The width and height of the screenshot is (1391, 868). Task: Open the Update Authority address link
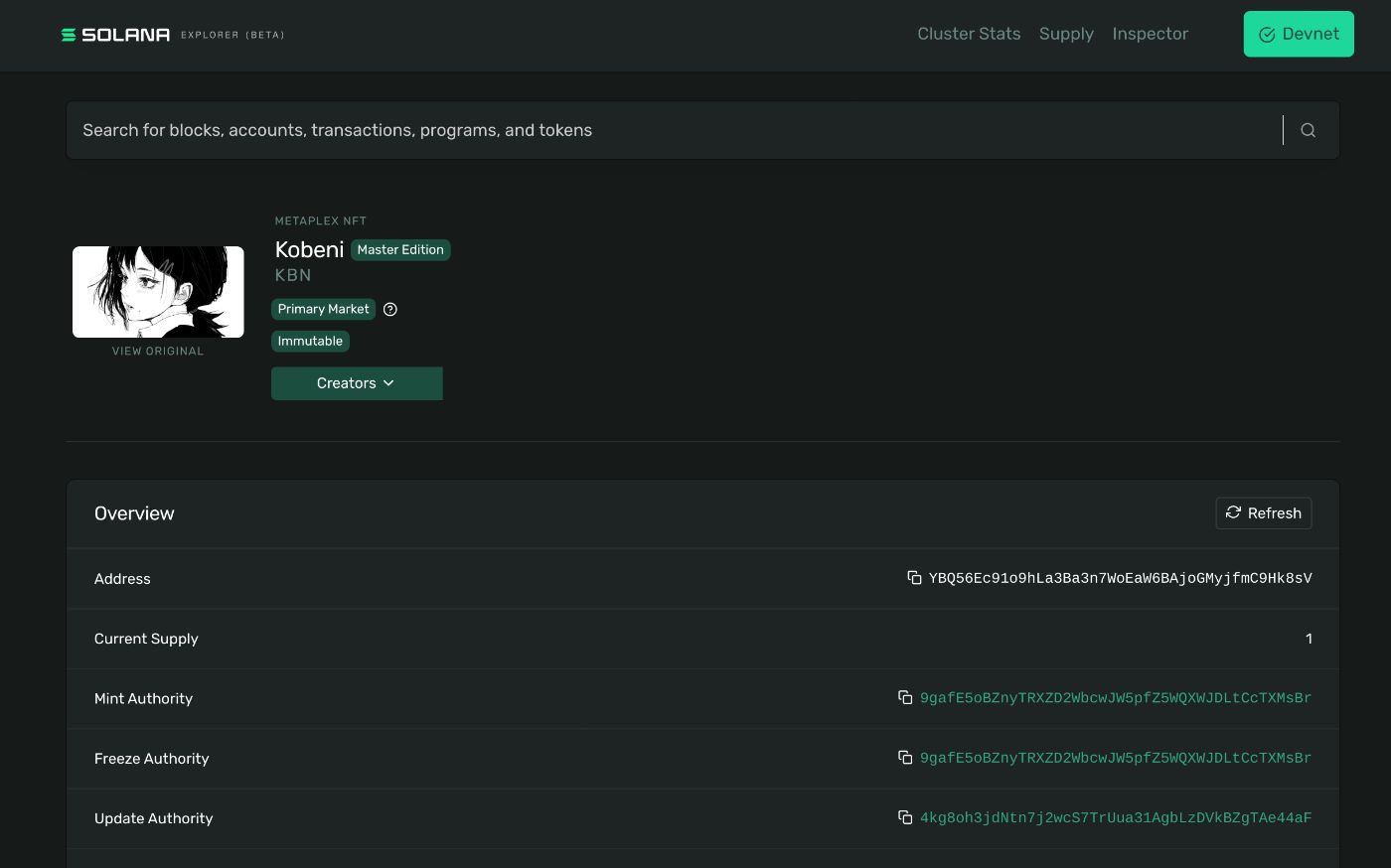coord(1115,818)
